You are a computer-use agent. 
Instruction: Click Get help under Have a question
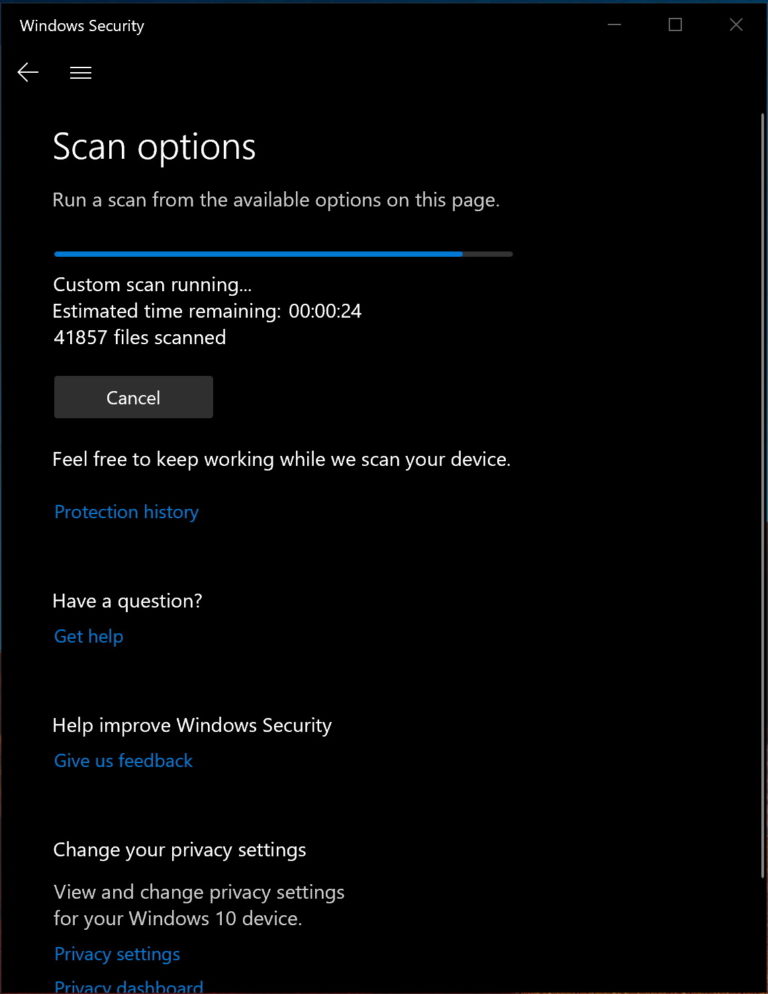click(88, 636)
